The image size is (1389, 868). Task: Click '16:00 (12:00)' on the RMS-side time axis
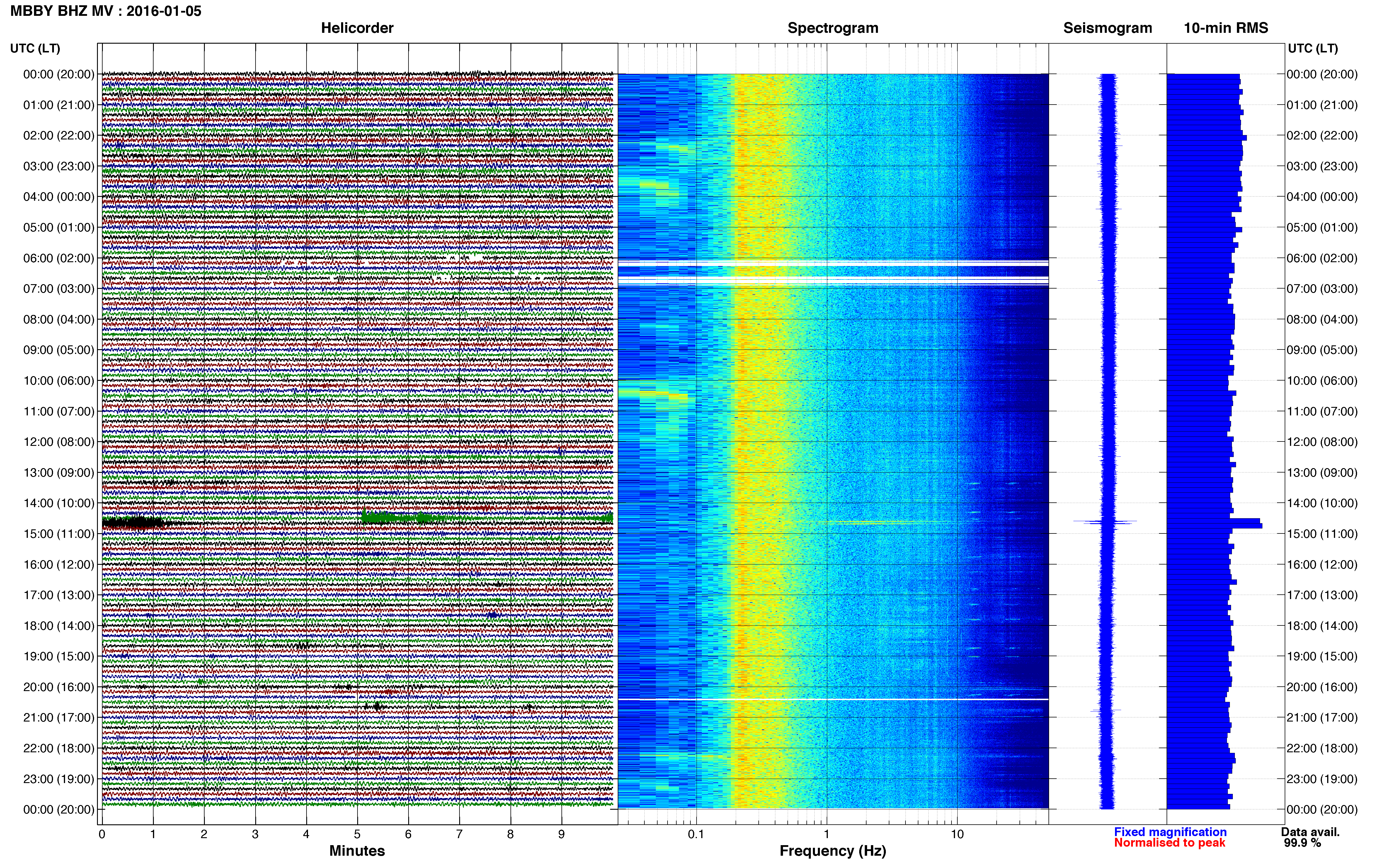click(1322, 565)
